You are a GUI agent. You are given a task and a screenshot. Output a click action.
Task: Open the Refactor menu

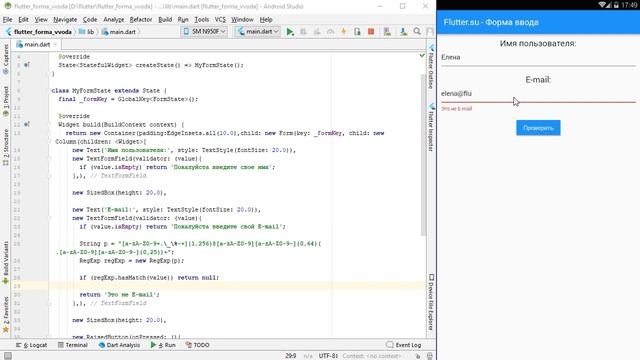point(141,19)
